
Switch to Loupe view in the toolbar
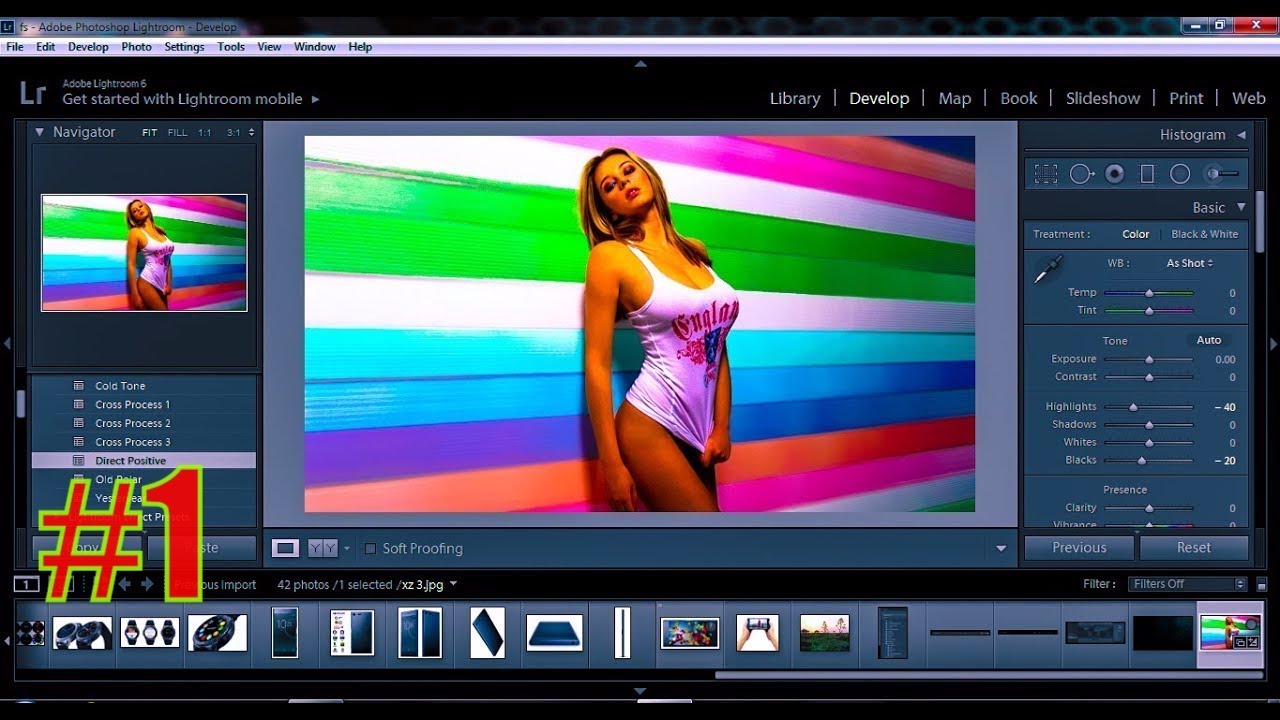(286, 548)
